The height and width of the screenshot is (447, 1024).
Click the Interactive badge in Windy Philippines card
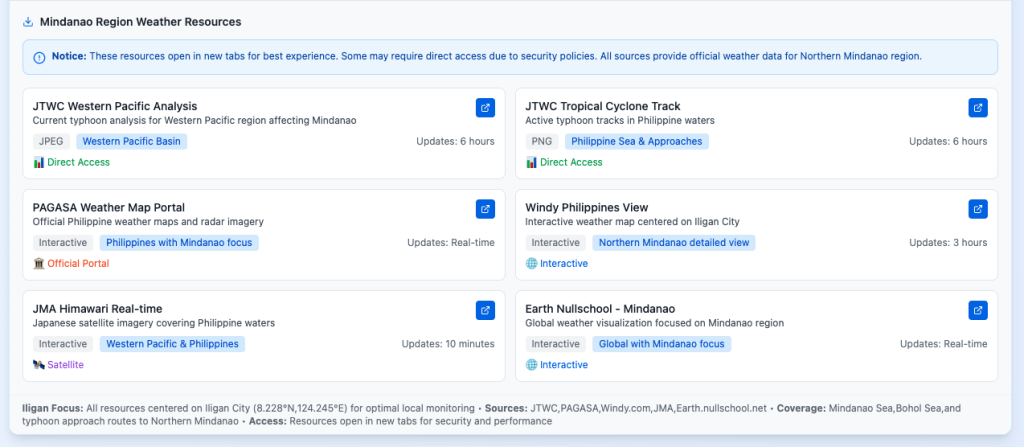click(556, 242)
